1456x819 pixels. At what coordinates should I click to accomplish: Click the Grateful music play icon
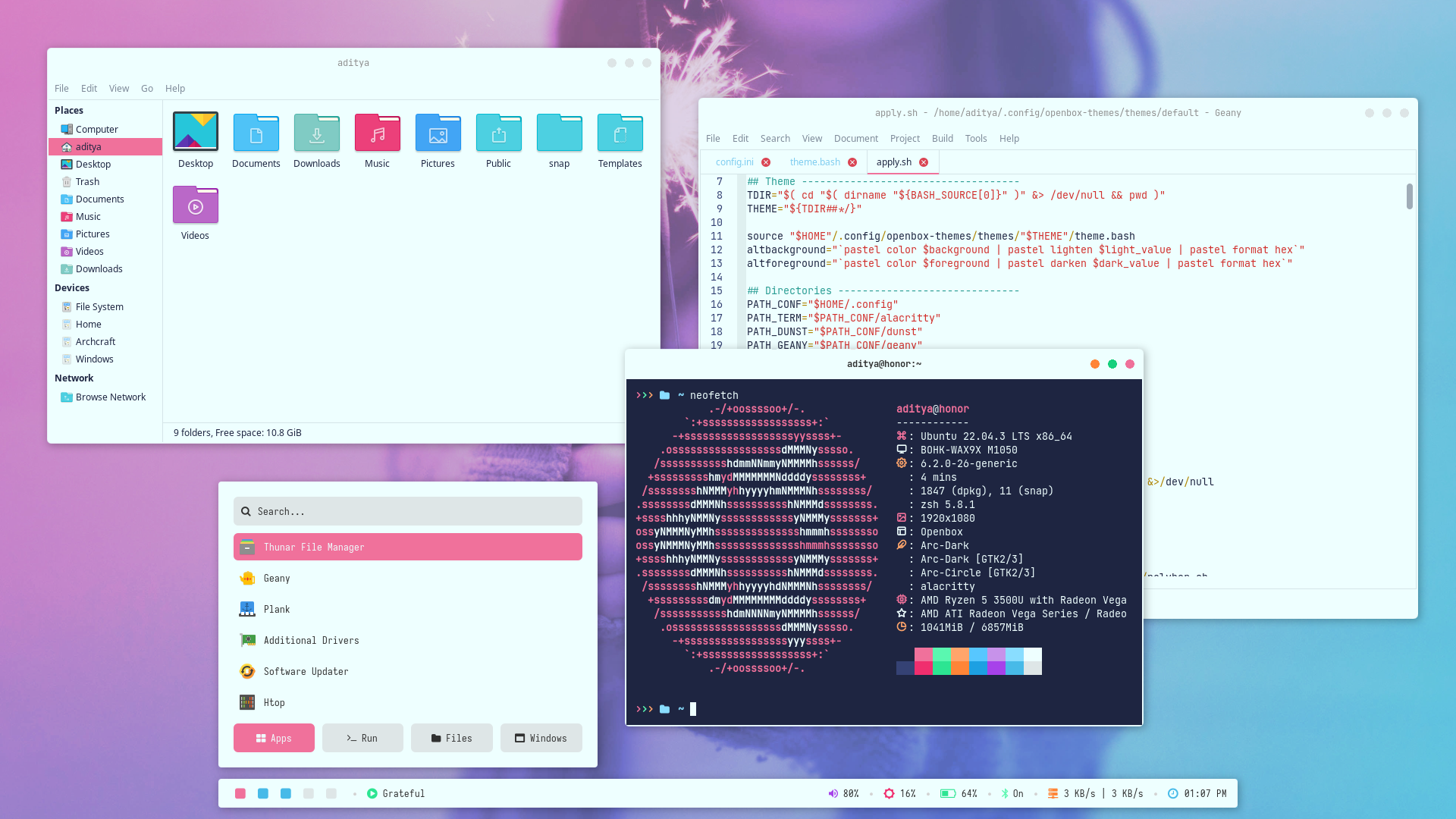[x=372, y=793]
